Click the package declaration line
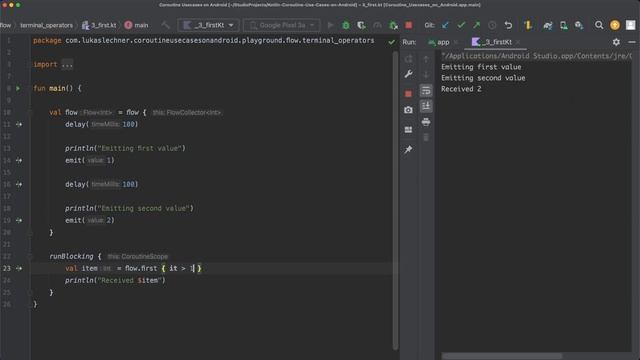 tap(203, 40)
